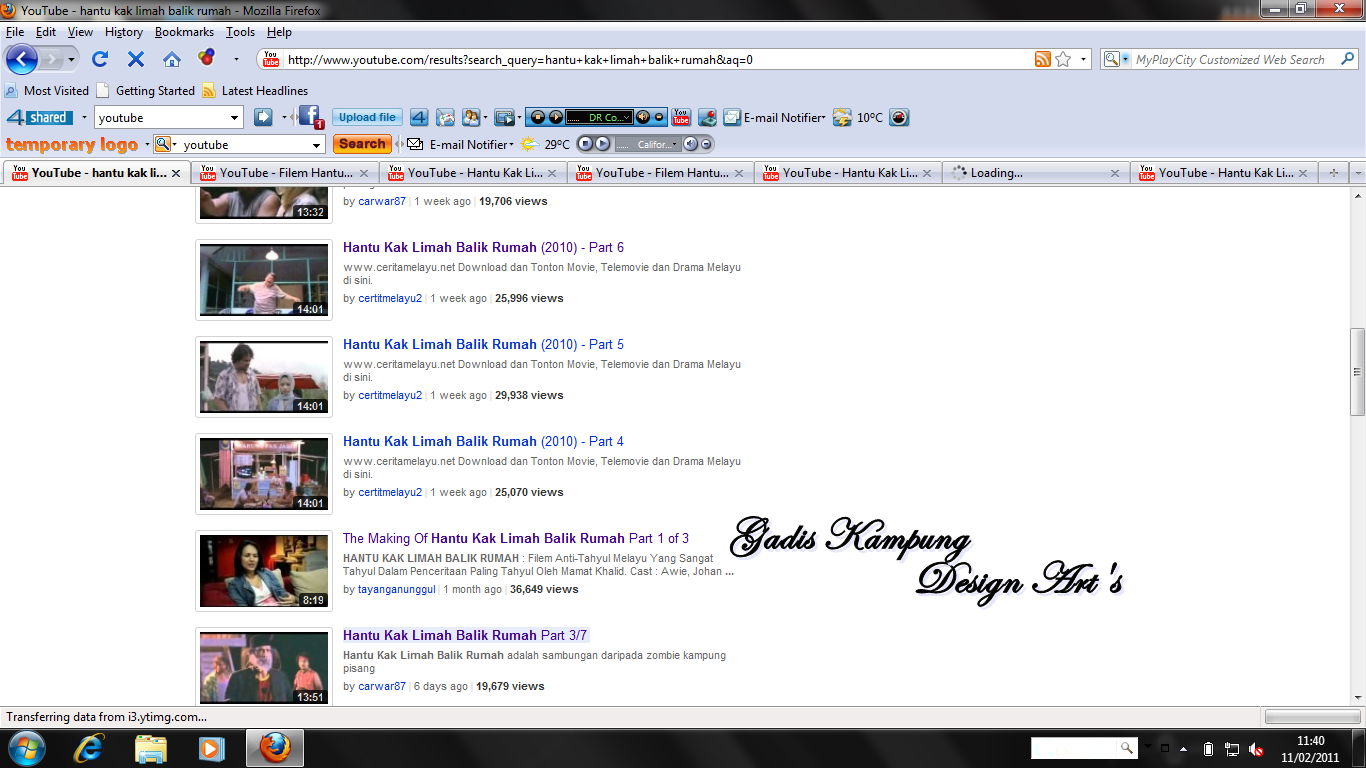This screenshot has width=1366, height=768.
Task: Switch to the Loading... tab
Action: click(x=1036, y=173)
